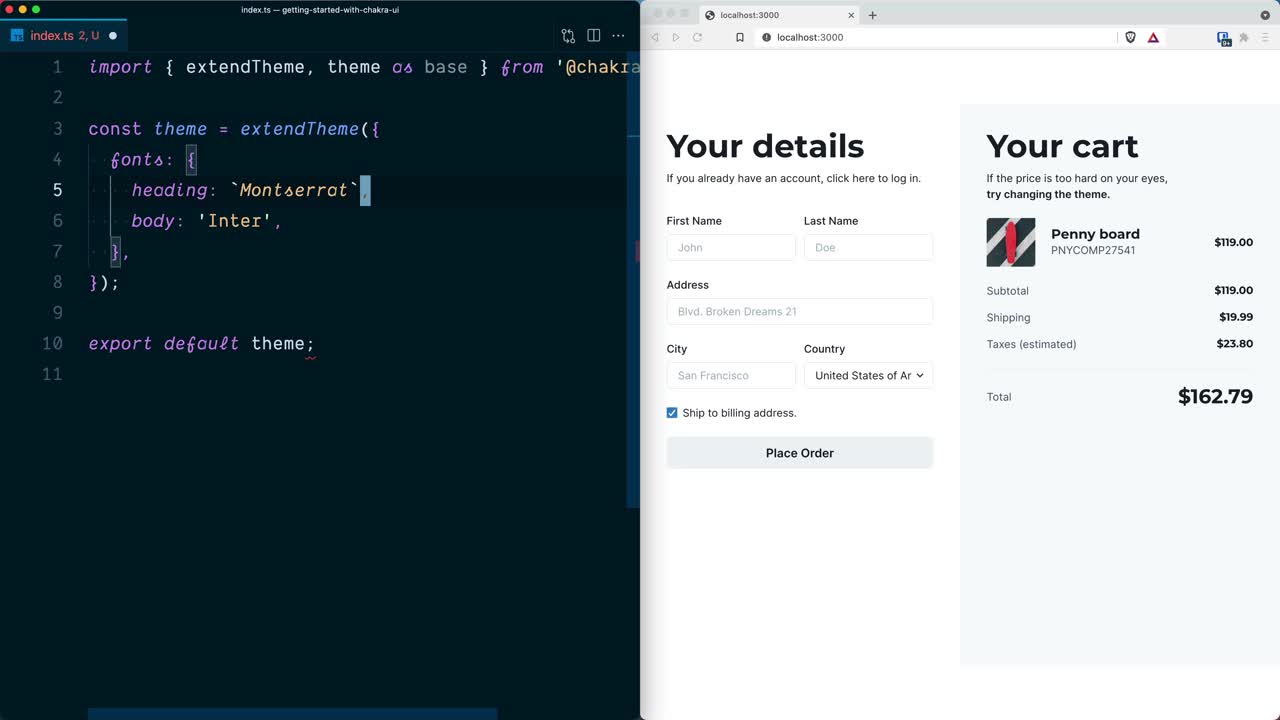This screenshot has height=720, width=1280.
Task: Reload the localhost page
Action: click(697, 37)
